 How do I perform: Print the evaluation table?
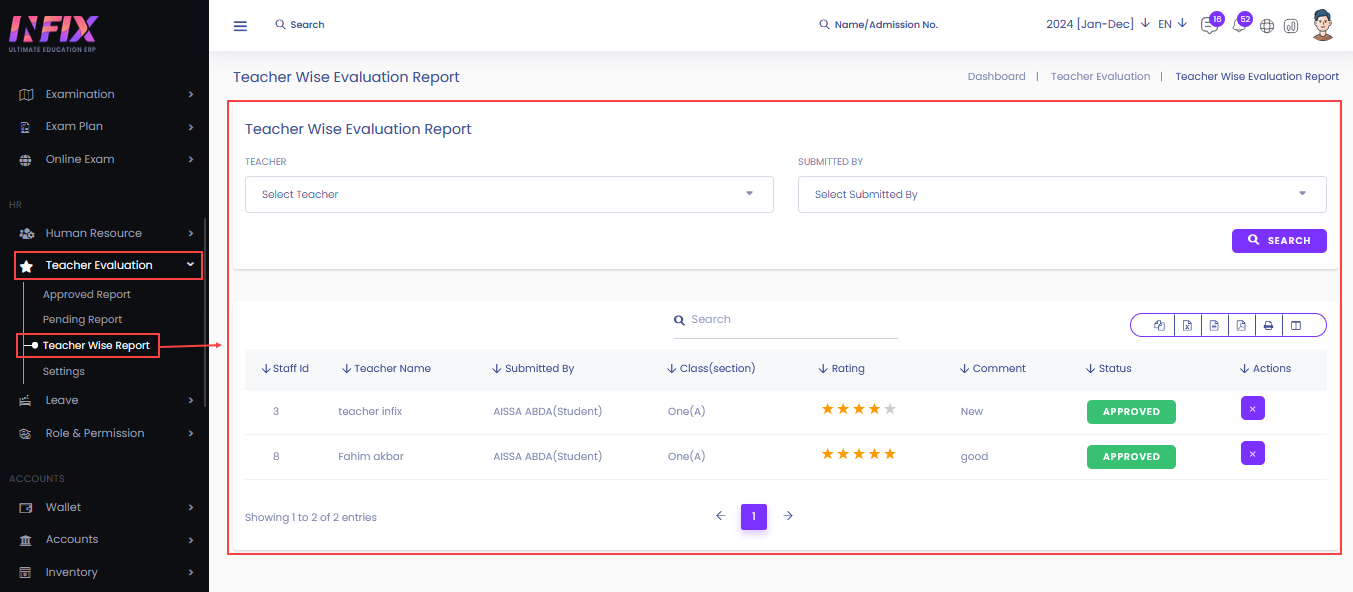click(x=1268, y=325)
